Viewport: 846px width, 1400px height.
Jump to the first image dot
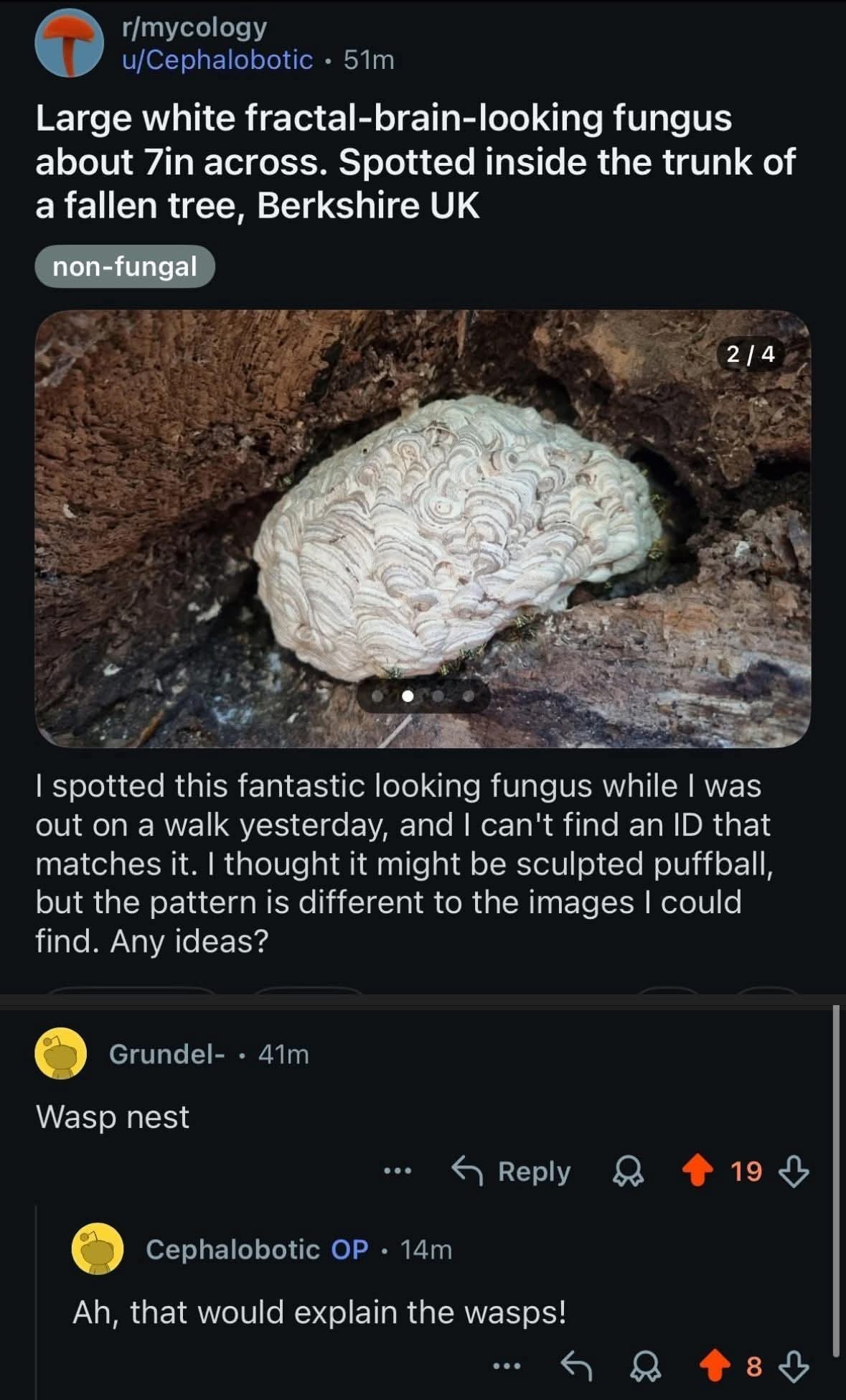click(x=377, y=696)
